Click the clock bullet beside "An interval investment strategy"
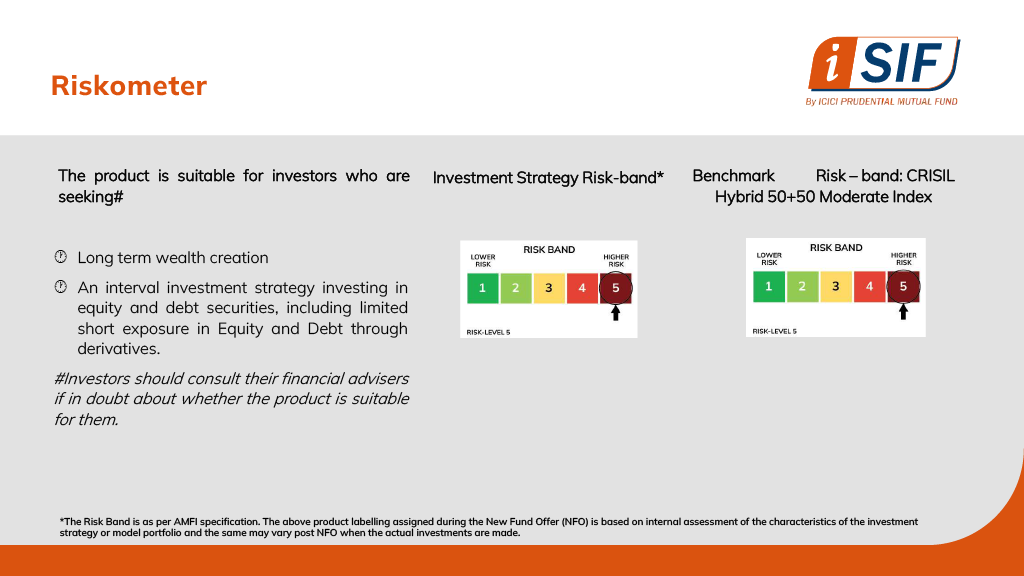Viewport: 1024px width, 576px height. coord(60,287)
